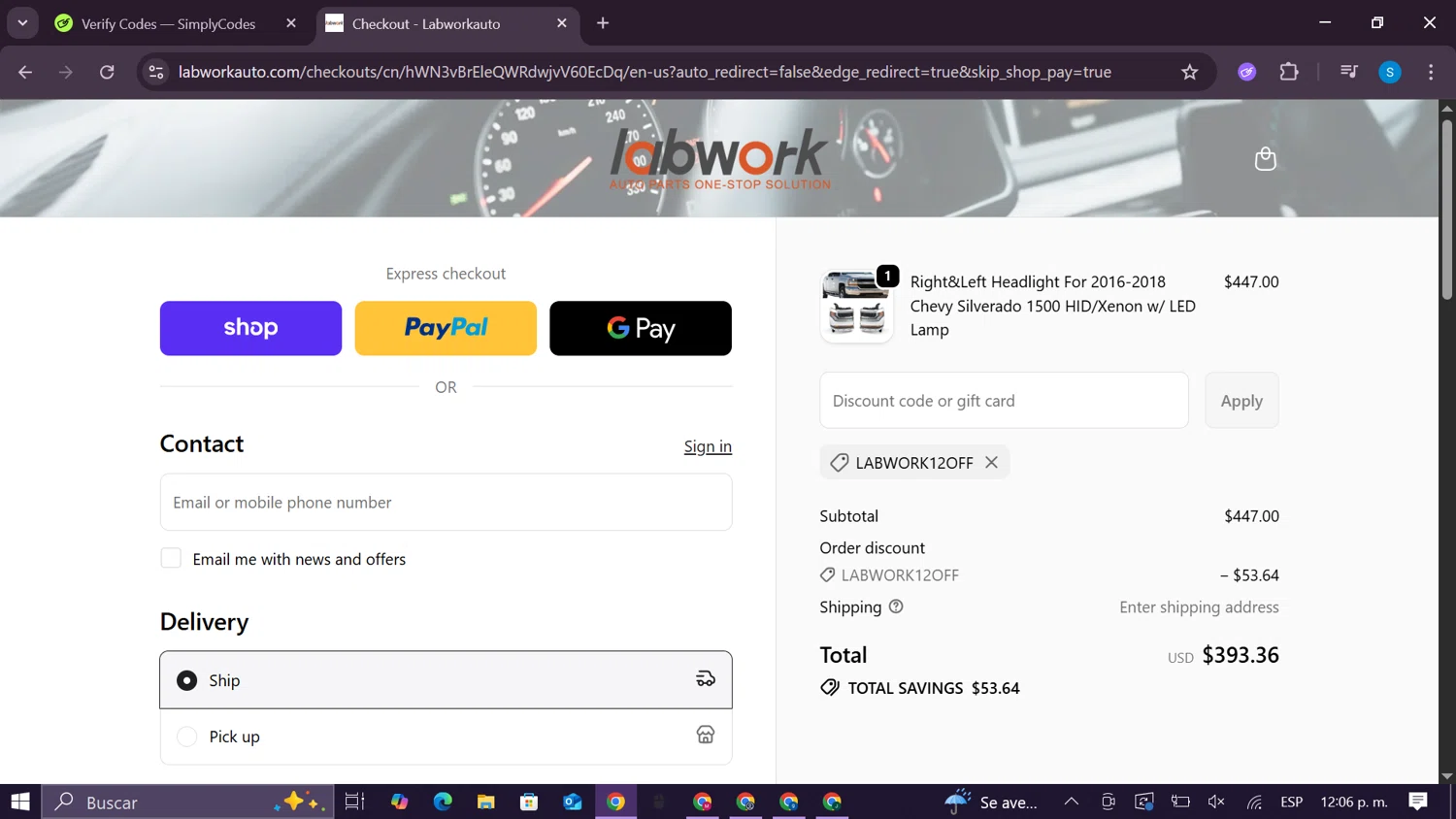Show hidden system tray icons chevron

point(1071,802)
